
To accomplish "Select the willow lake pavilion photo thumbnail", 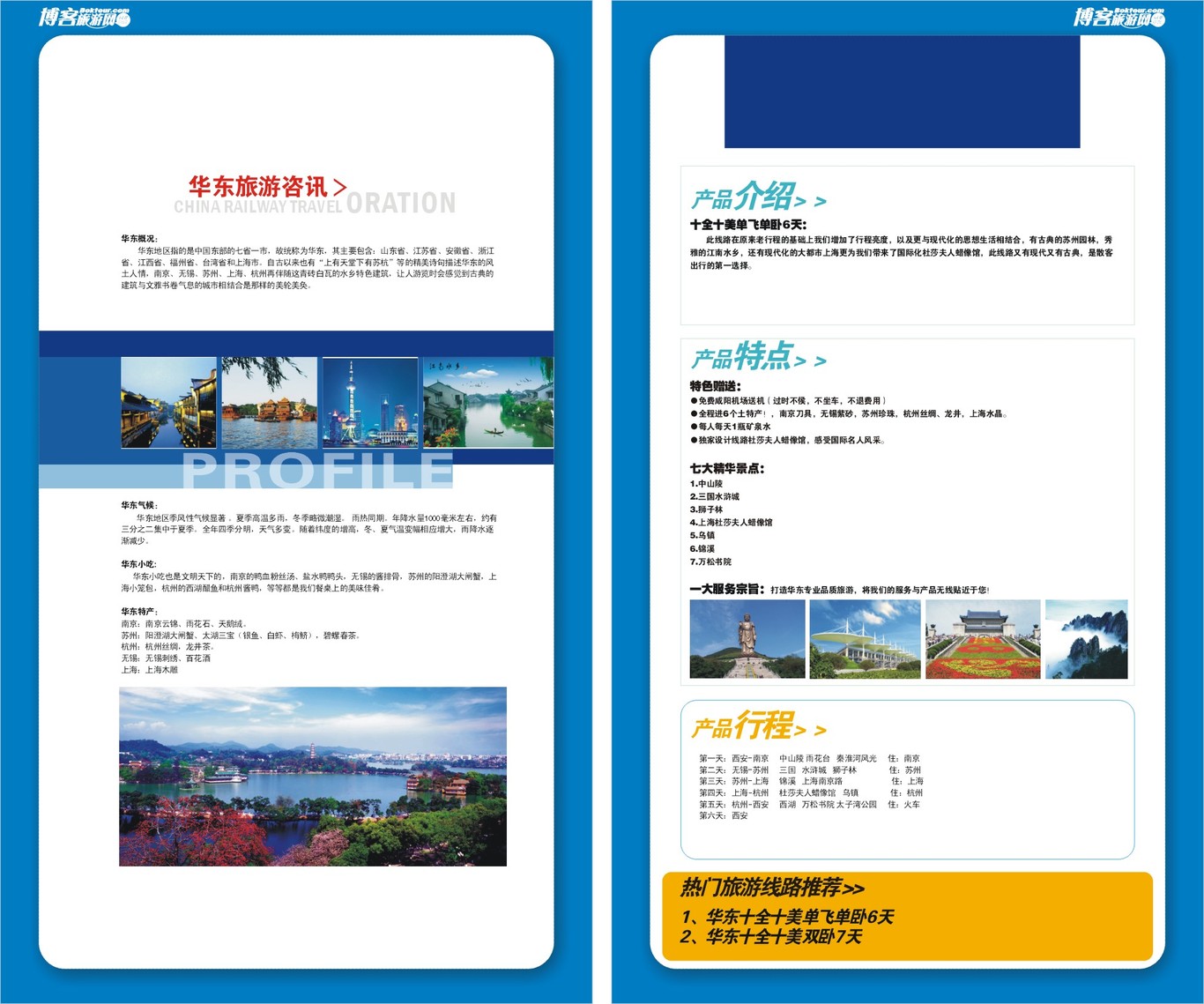I will click(x=269, y=403).
